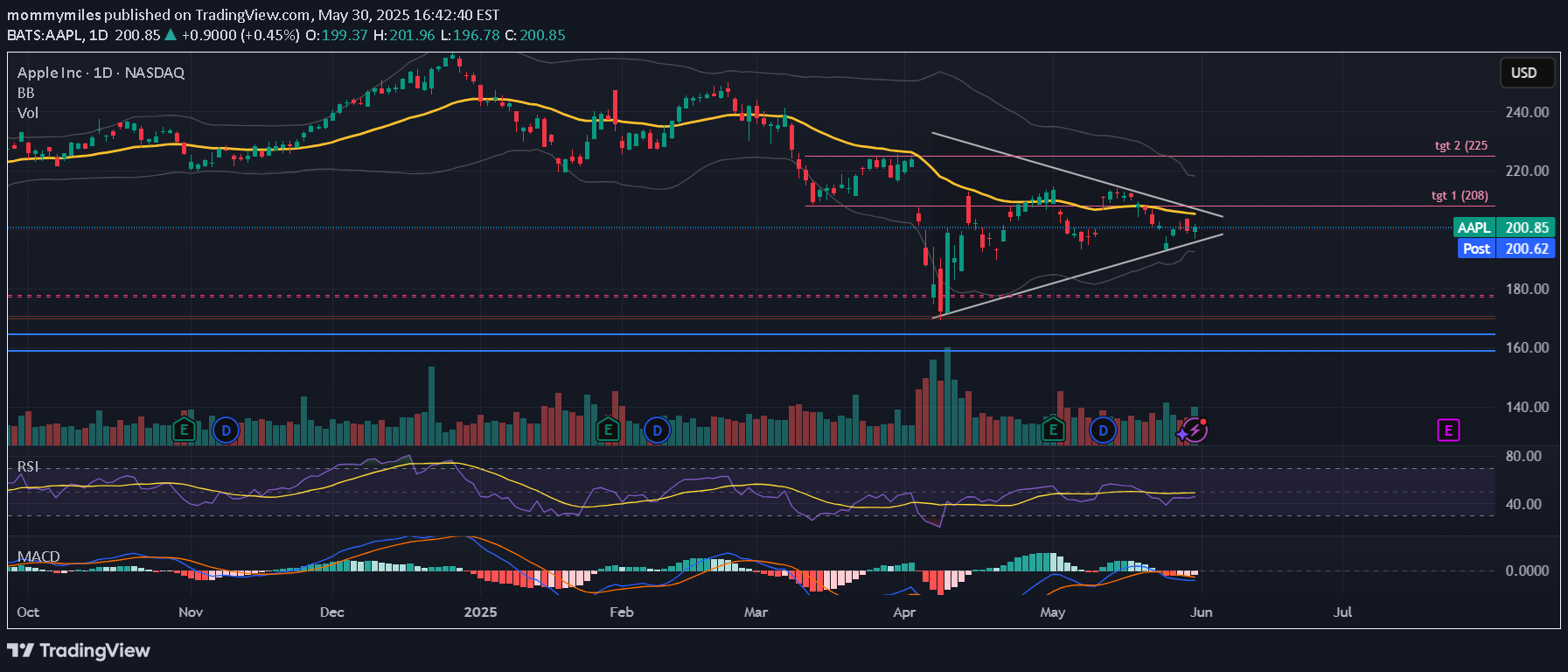Image resolution: width=1568 pixels, height=672 pixels.
Task: Click the O:199.37 open value in header
Action: (x=336, y=35)
